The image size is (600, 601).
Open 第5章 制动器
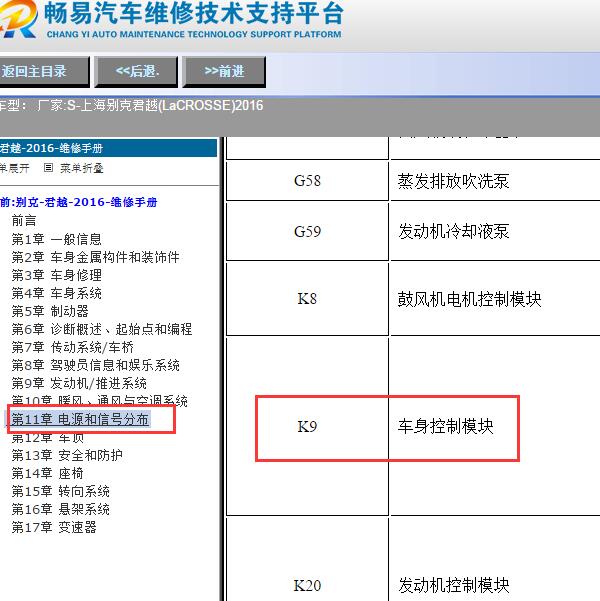click(50, 311)
